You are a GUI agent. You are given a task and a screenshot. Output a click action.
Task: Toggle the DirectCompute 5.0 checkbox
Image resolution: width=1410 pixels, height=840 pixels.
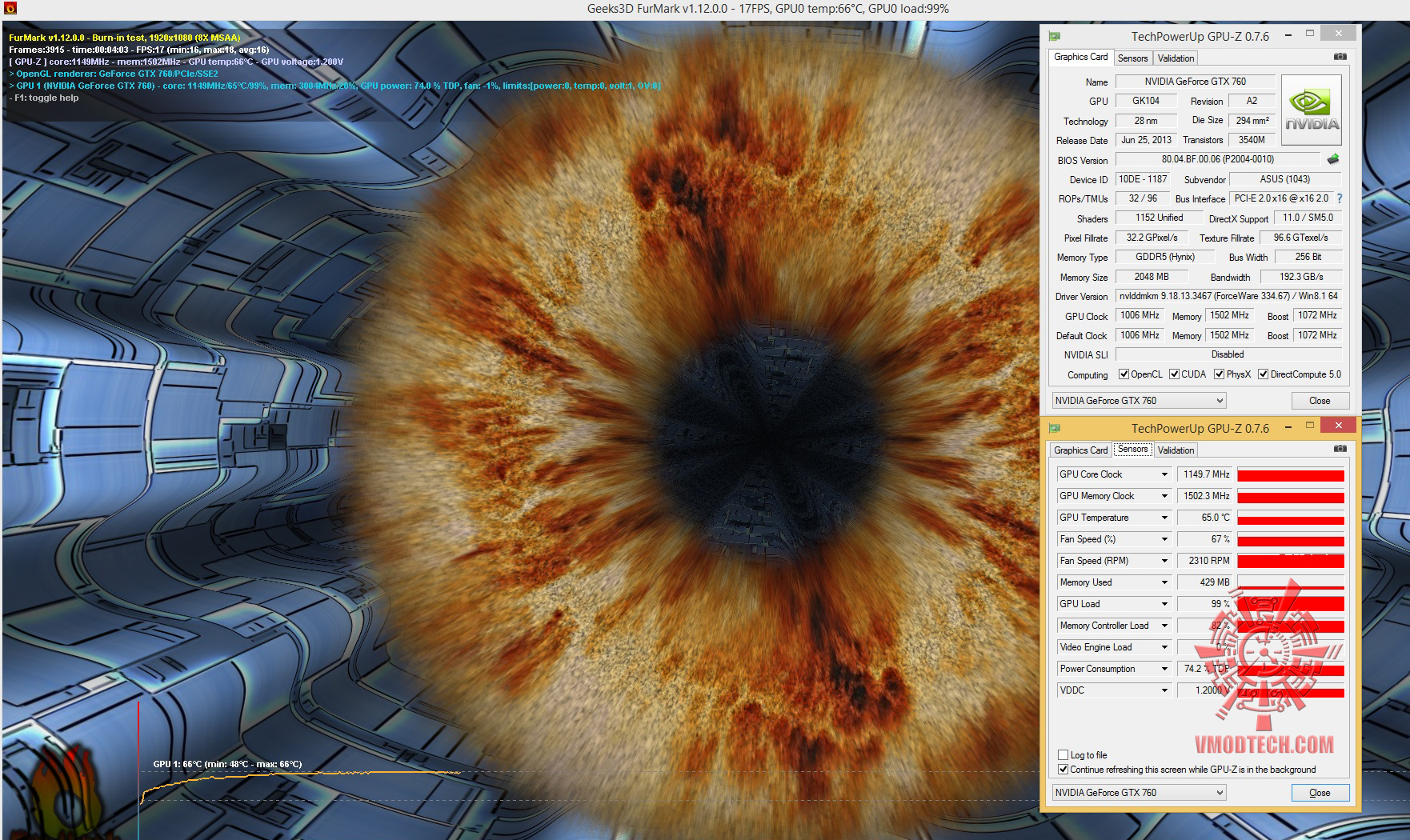pos(1263,374)
